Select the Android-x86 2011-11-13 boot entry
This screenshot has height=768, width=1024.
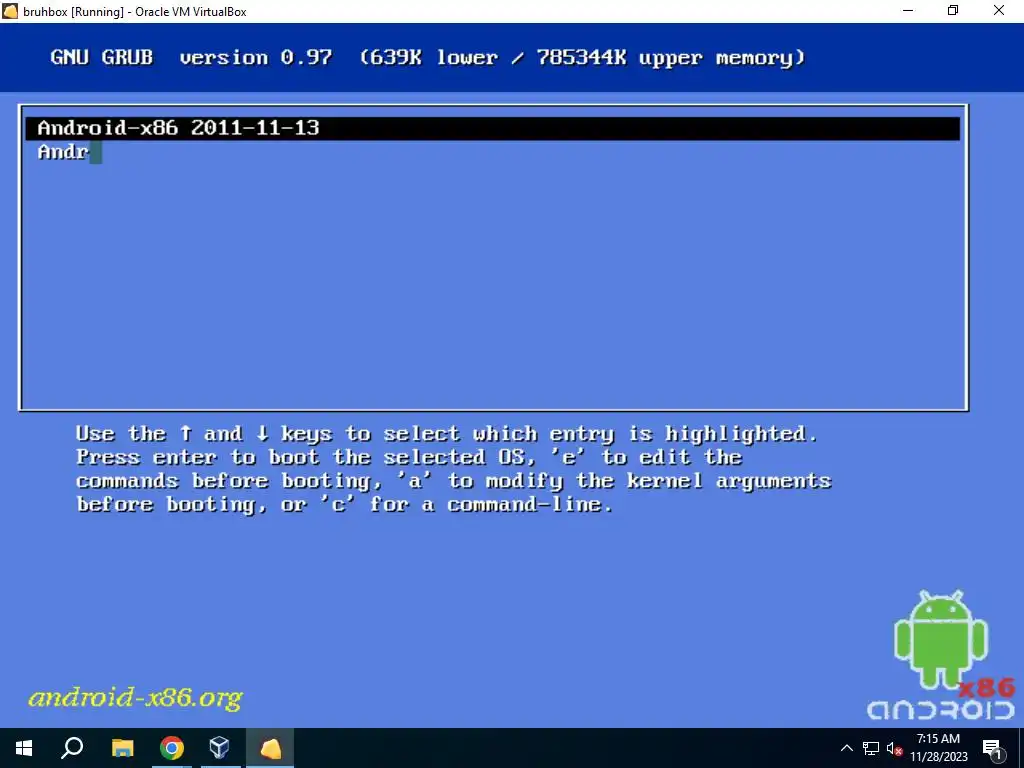pyautogui.click(x=492, y=128)
